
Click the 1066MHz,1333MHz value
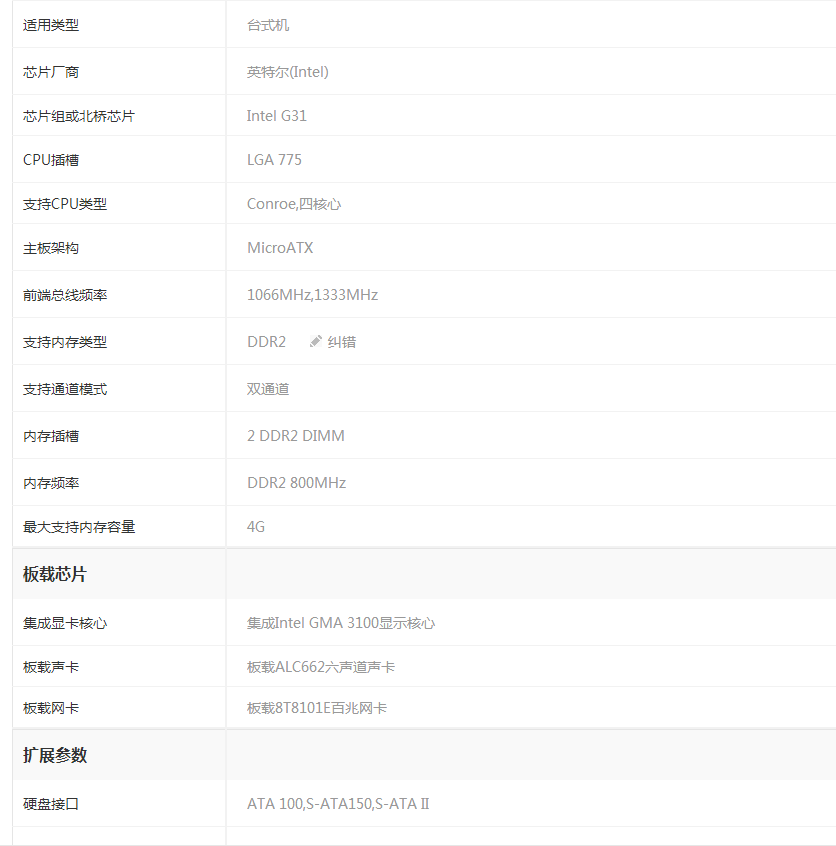pos(312,295)
